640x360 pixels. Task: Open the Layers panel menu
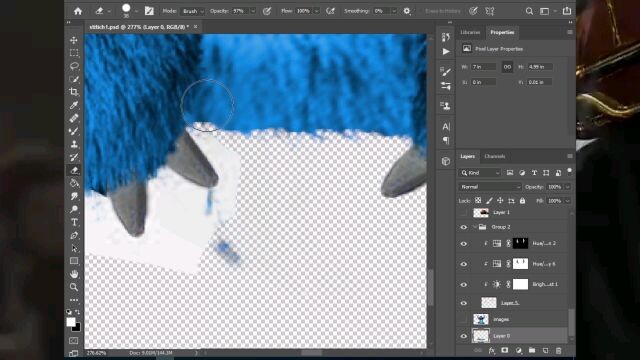point(570,156)
